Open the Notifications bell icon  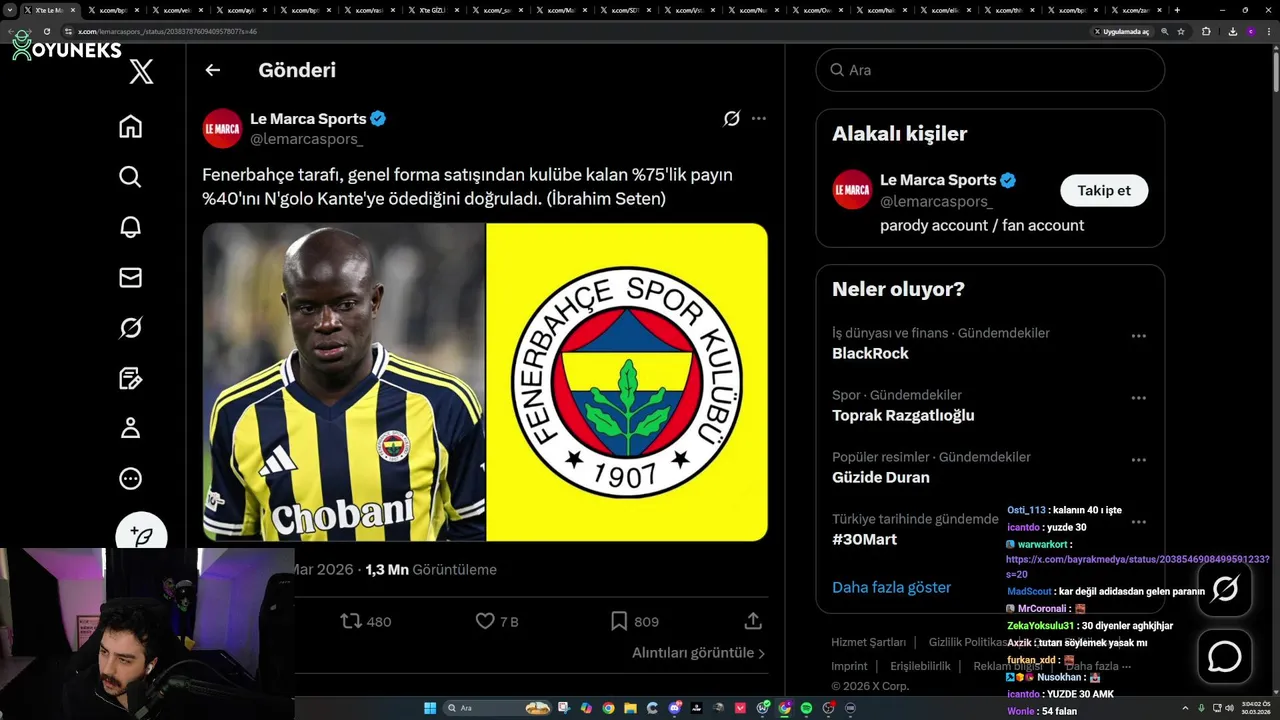tap(130, 227)
